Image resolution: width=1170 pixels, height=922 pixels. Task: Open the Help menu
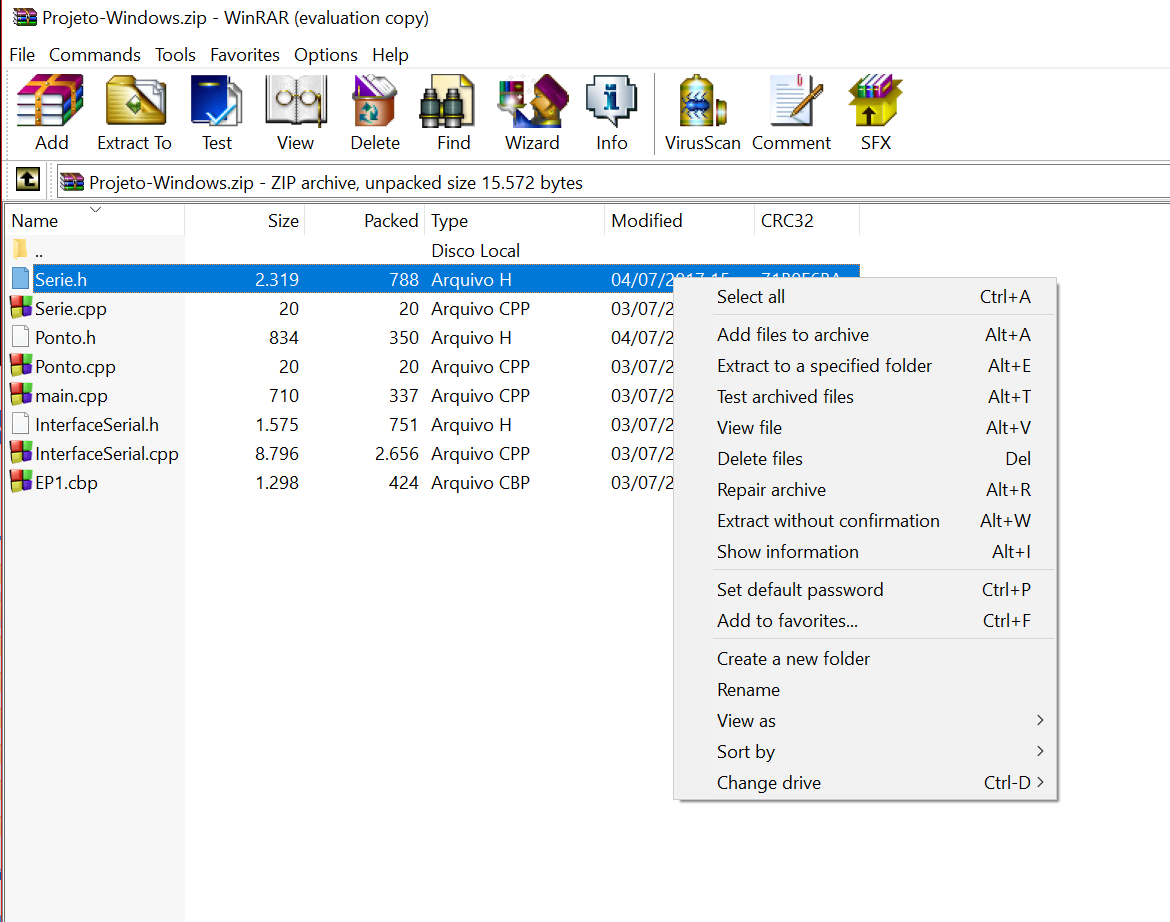(x=390, y=54)
